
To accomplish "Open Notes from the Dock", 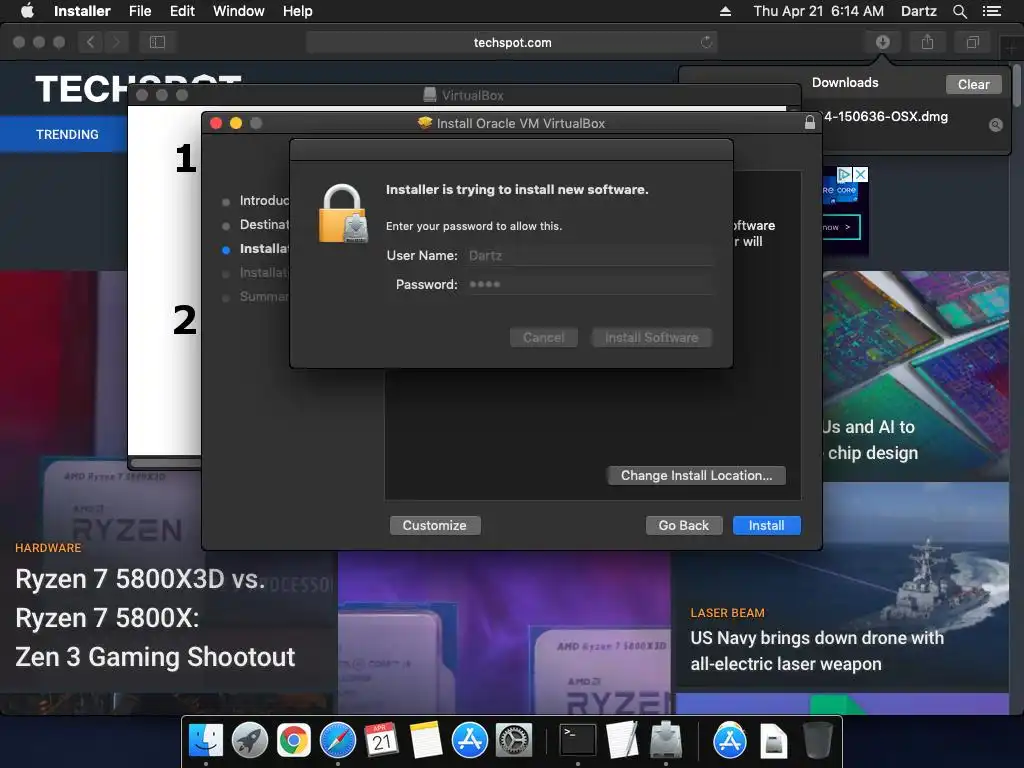I will click(x=426, y=741).
